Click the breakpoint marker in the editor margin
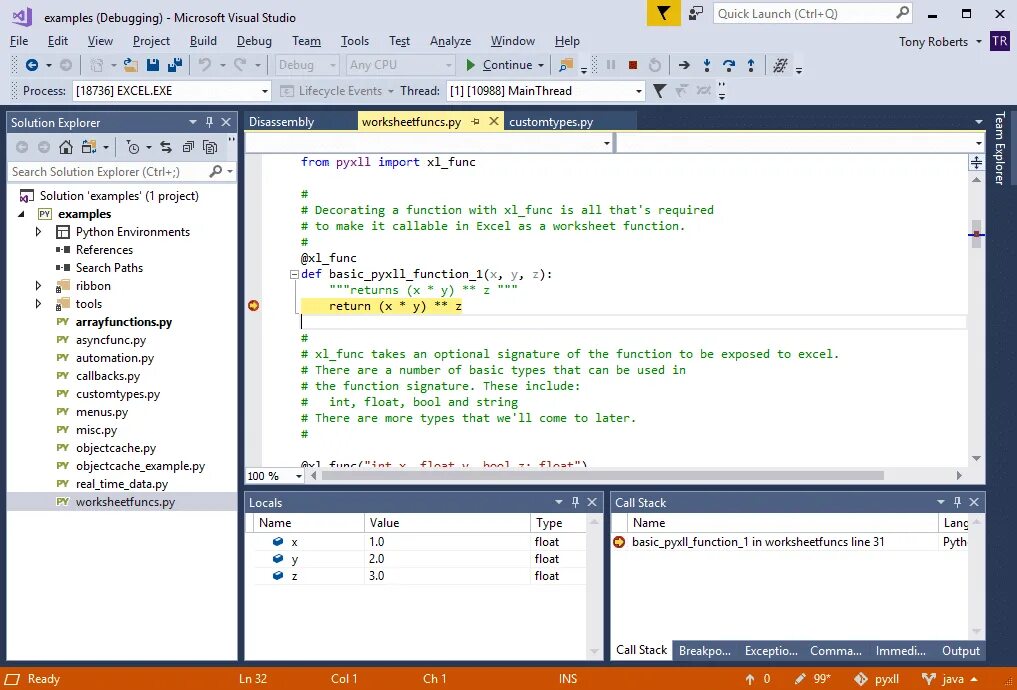Image resolution: width=1017 pixels, height=690 pixels. click(254, 305)
